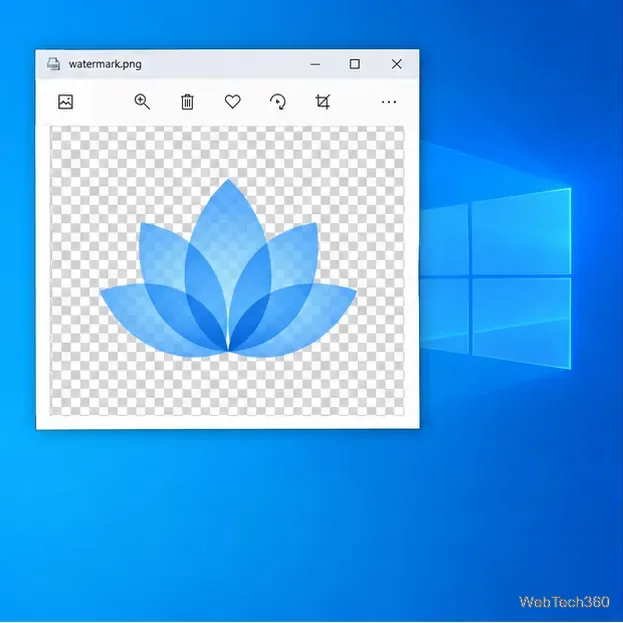The image size is (623, 623).
Task: Click the watermark.png title text
Action: click(x=105, y=64)
